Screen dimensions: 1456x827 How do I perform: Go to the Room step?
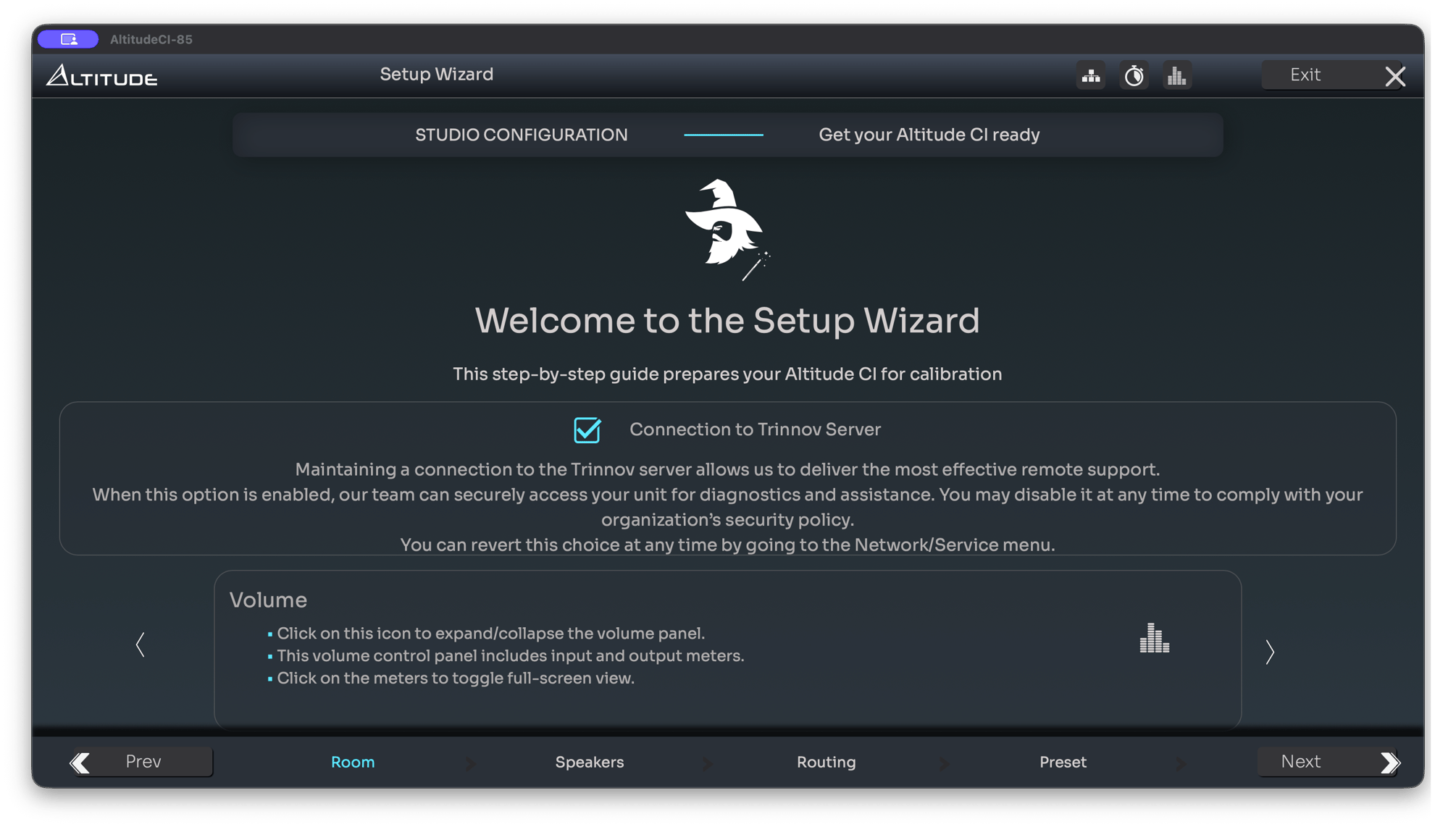[353, 762]
